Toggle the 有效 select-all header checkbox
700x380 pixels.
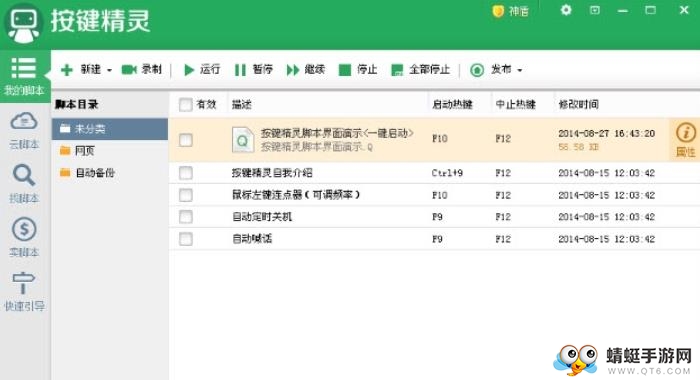point(186,105)
